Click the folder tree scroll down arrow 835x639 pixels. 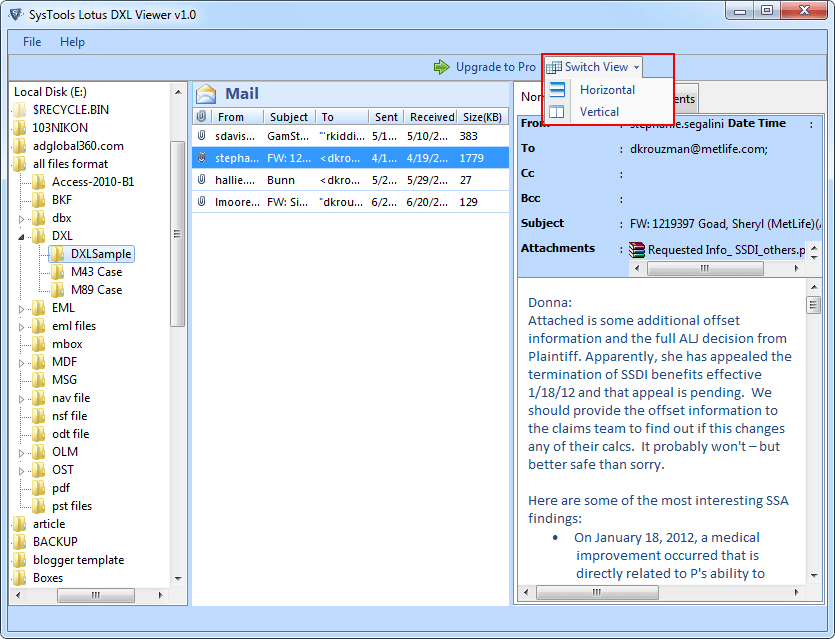point(178,578)
